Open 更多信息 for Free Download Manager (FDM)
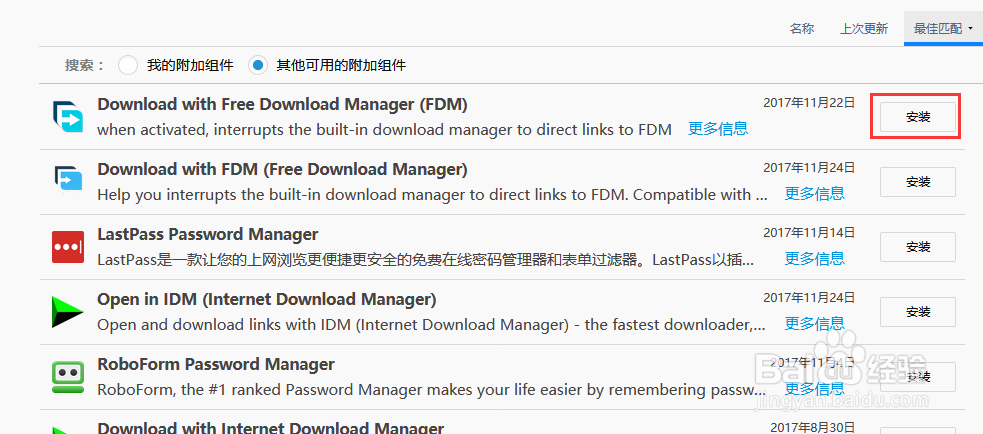Viewport: 983px width, 434px height. tap(718, 129)
